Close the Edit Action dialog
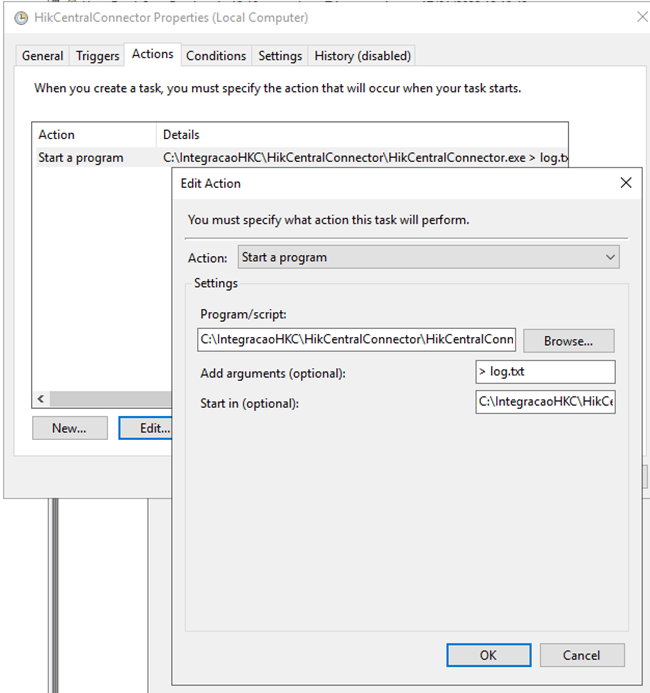650x693 pixels. [626, 183]
